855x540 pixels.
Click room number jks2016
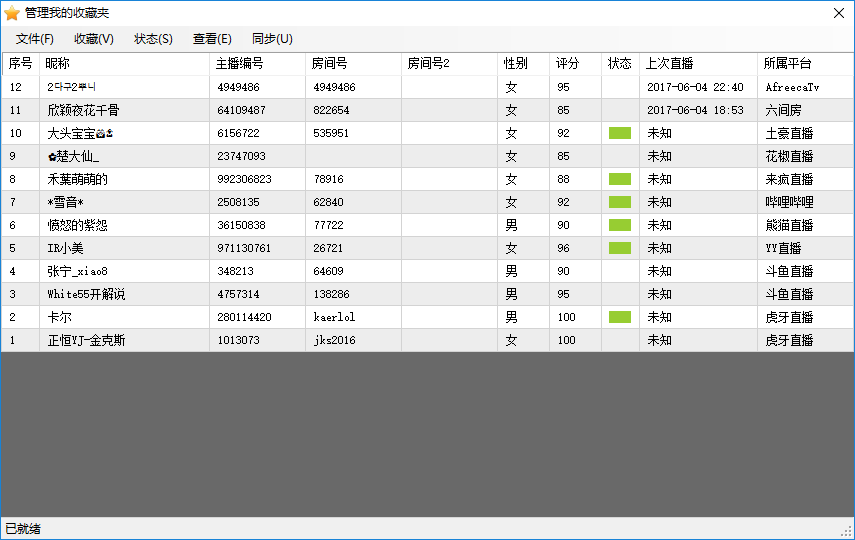(334, 340)
